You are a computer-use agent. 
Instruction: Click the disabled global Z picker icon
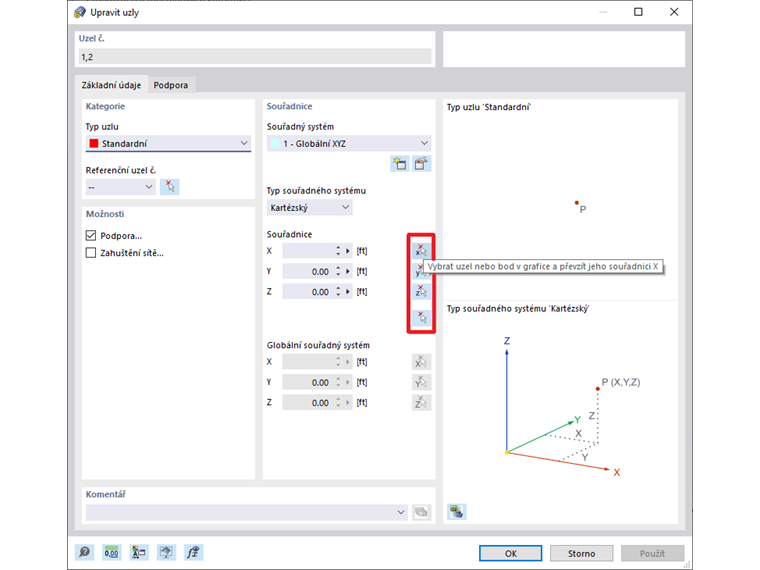tap(421, 402)
